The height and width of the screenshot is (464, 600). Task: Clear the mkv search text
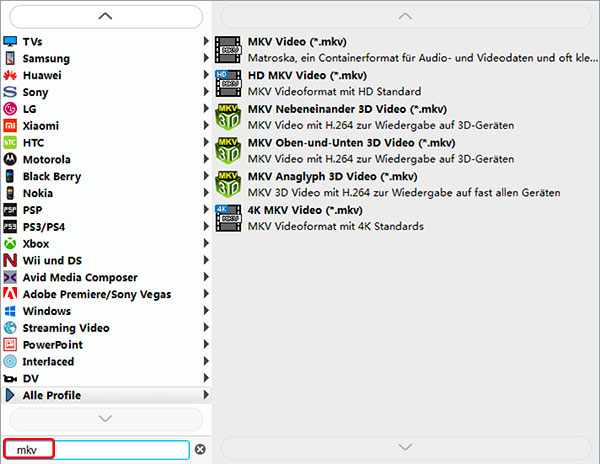pos(200,449)
